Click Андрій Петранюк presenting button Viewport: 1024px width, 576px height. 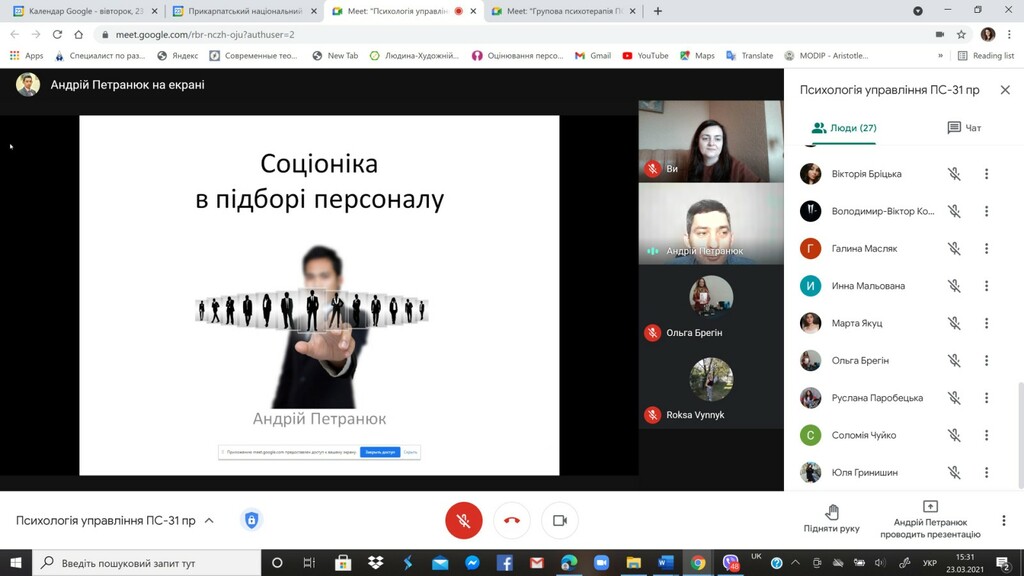pyautogui.click(x=930, y=518)
